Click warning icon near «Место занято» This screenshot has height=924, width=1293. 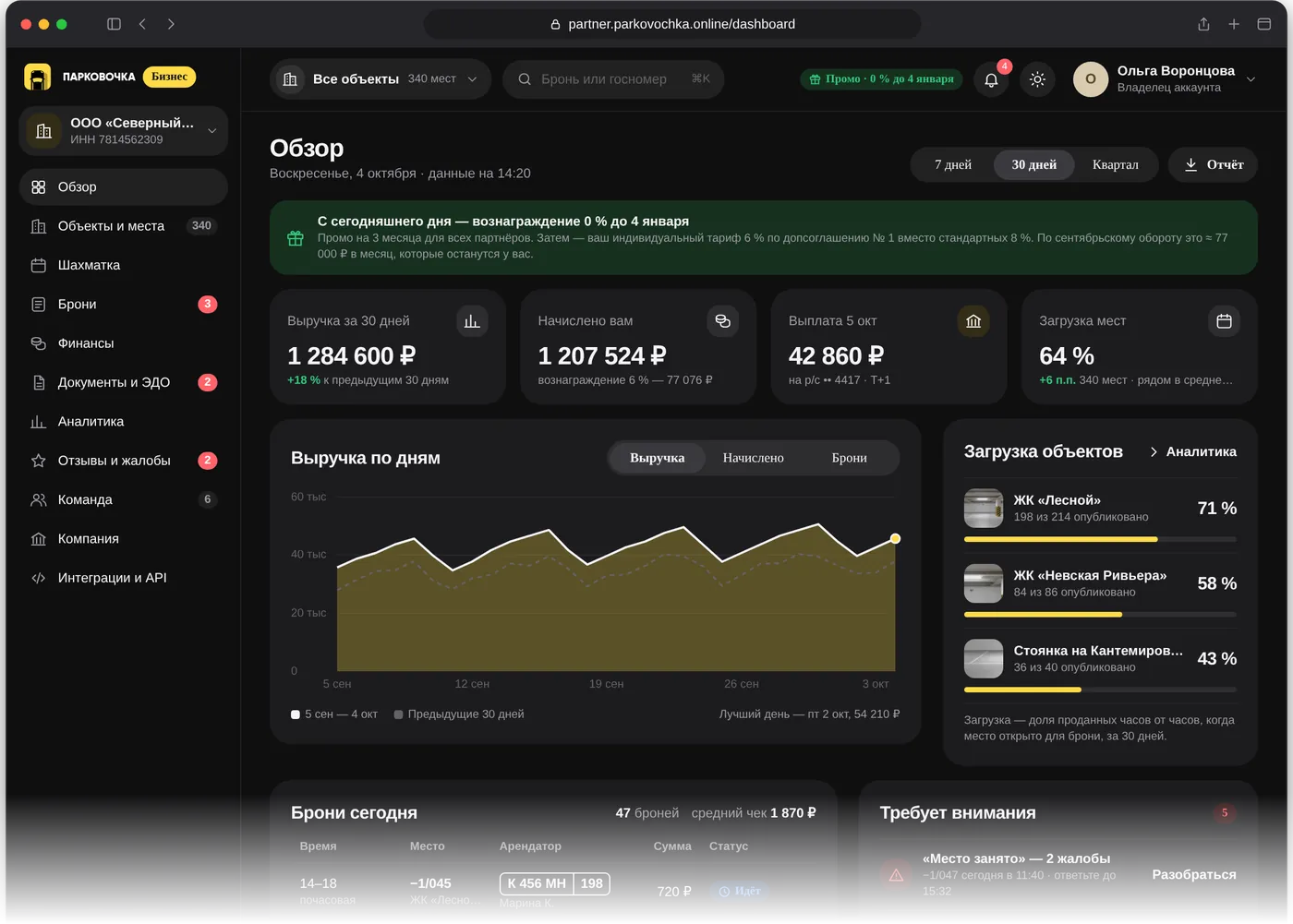point(896,875)
